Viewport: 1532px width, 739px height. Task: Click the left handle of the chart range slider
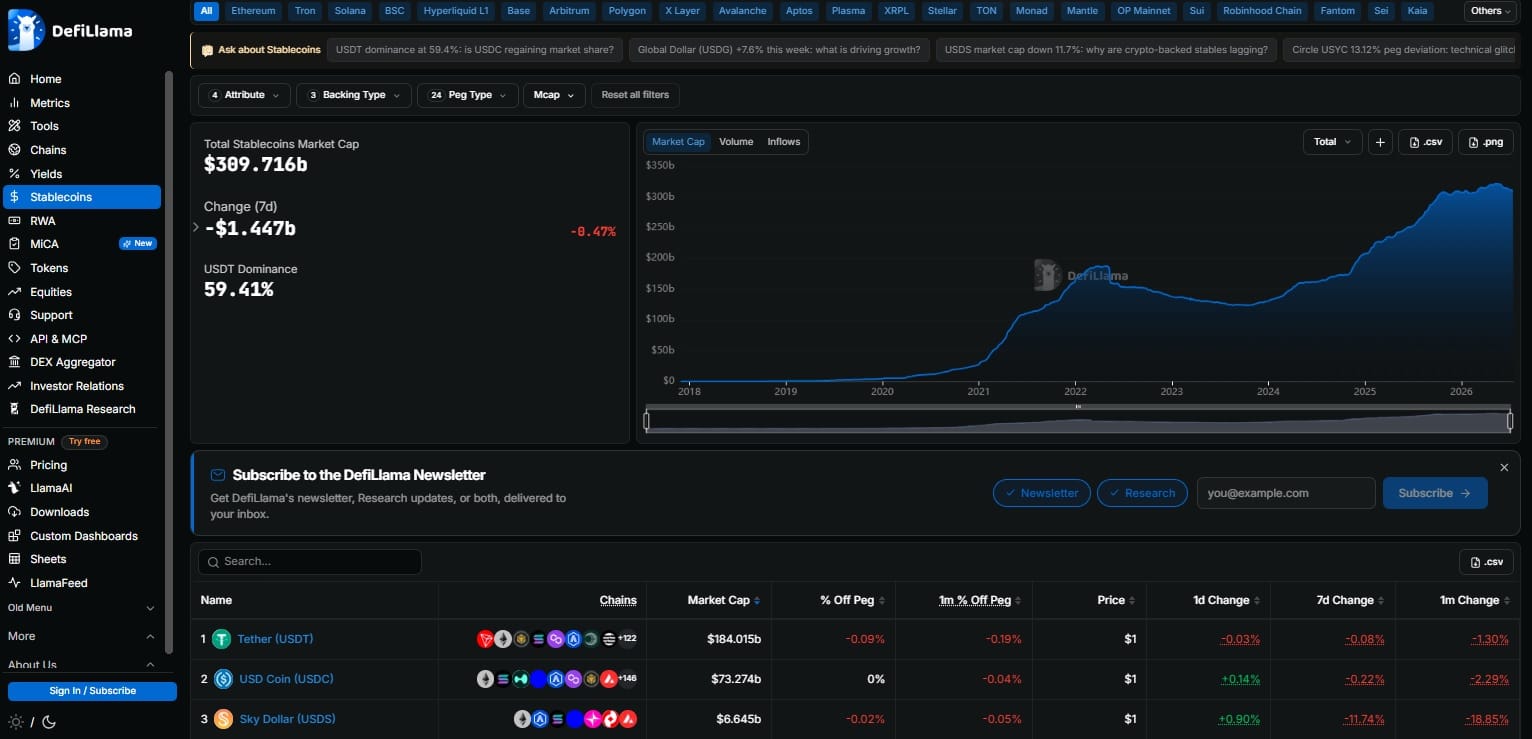647,421
